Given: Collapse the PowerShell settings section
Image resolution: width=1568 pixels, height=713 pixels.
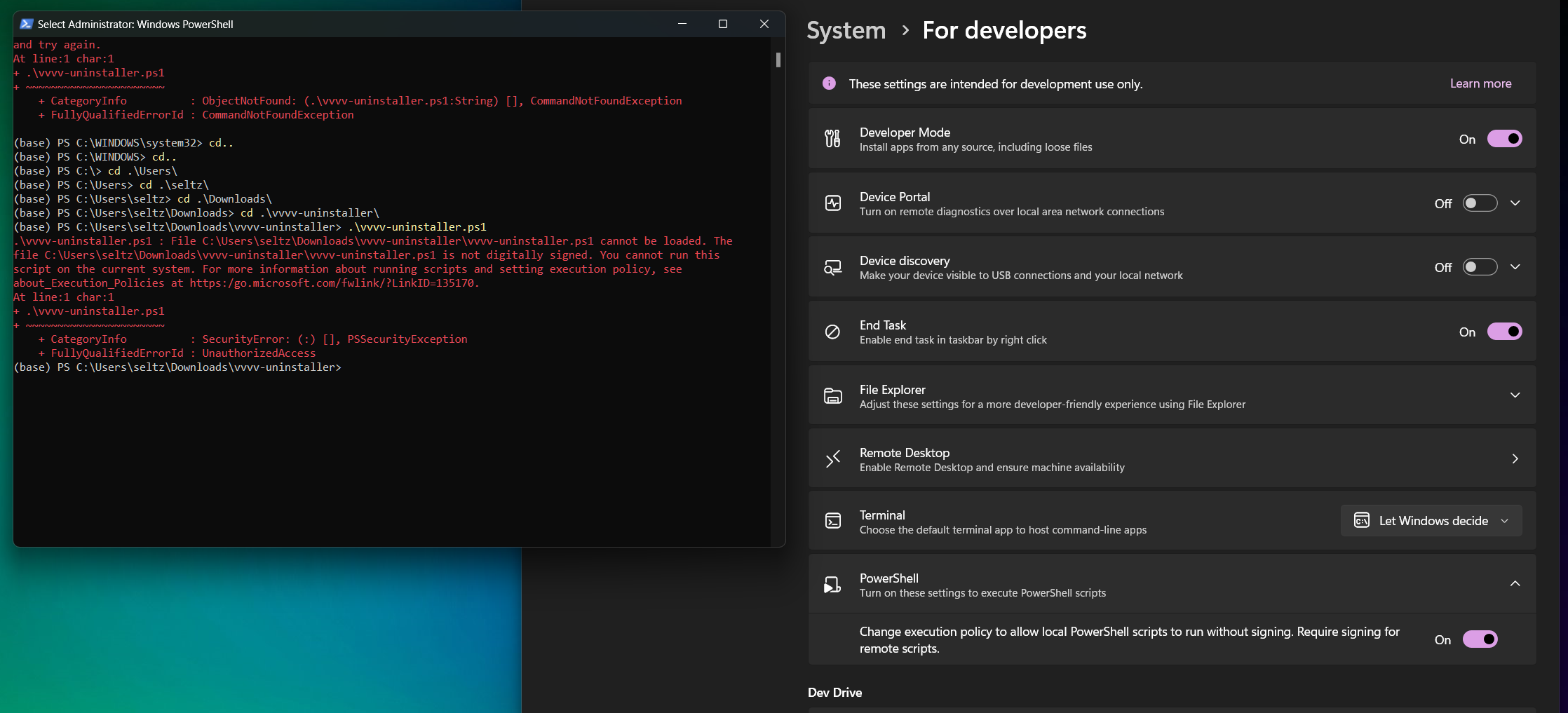Looking at the screenshot, I should (1515, 584).
